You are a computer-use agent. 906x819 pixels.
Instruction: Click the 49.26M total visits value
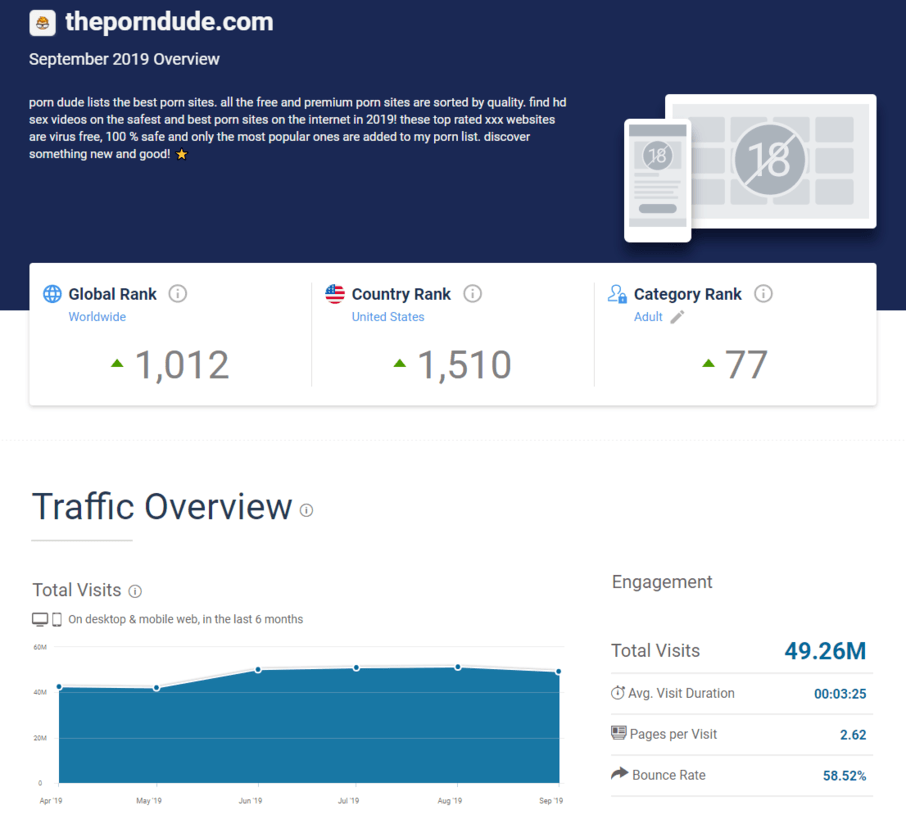pos(825,651)
